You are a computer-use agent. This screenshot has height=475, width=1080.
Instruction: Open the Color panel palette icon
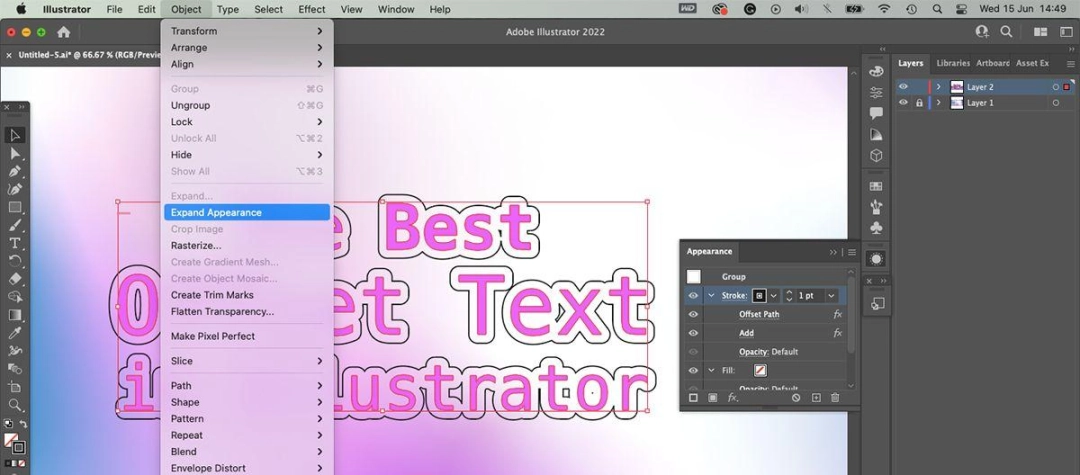pos(876,72)
